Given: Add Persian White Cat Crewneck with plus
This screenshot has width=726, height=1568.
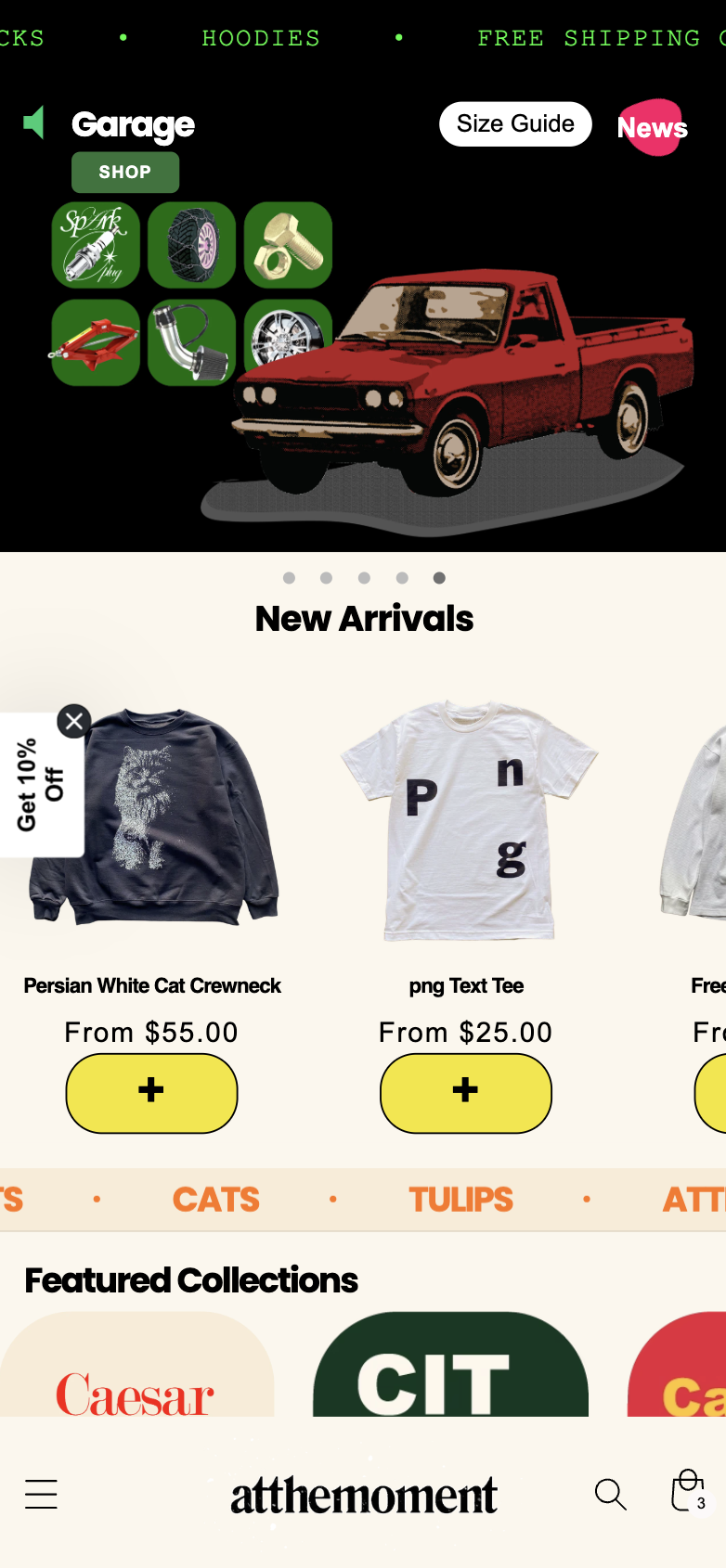Looking at the screenshot, I should (151, 1092).
